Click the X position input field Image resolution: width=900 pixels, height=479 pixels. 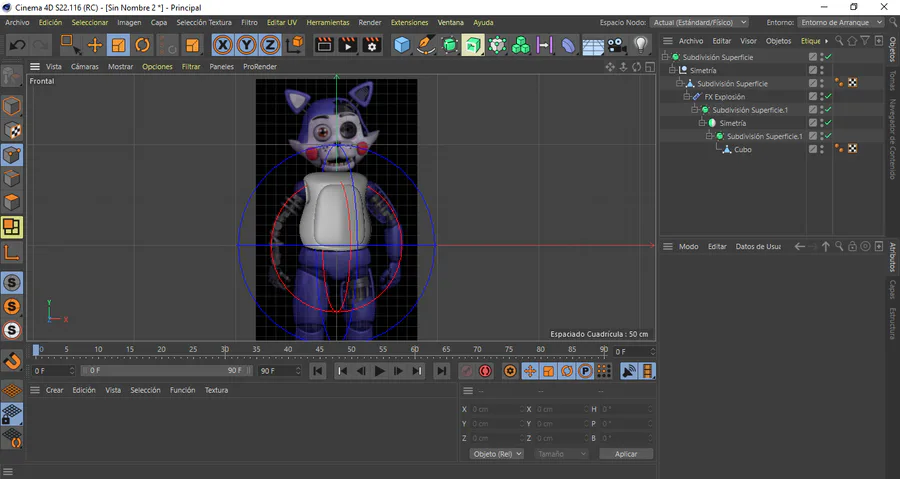[497, 409]
